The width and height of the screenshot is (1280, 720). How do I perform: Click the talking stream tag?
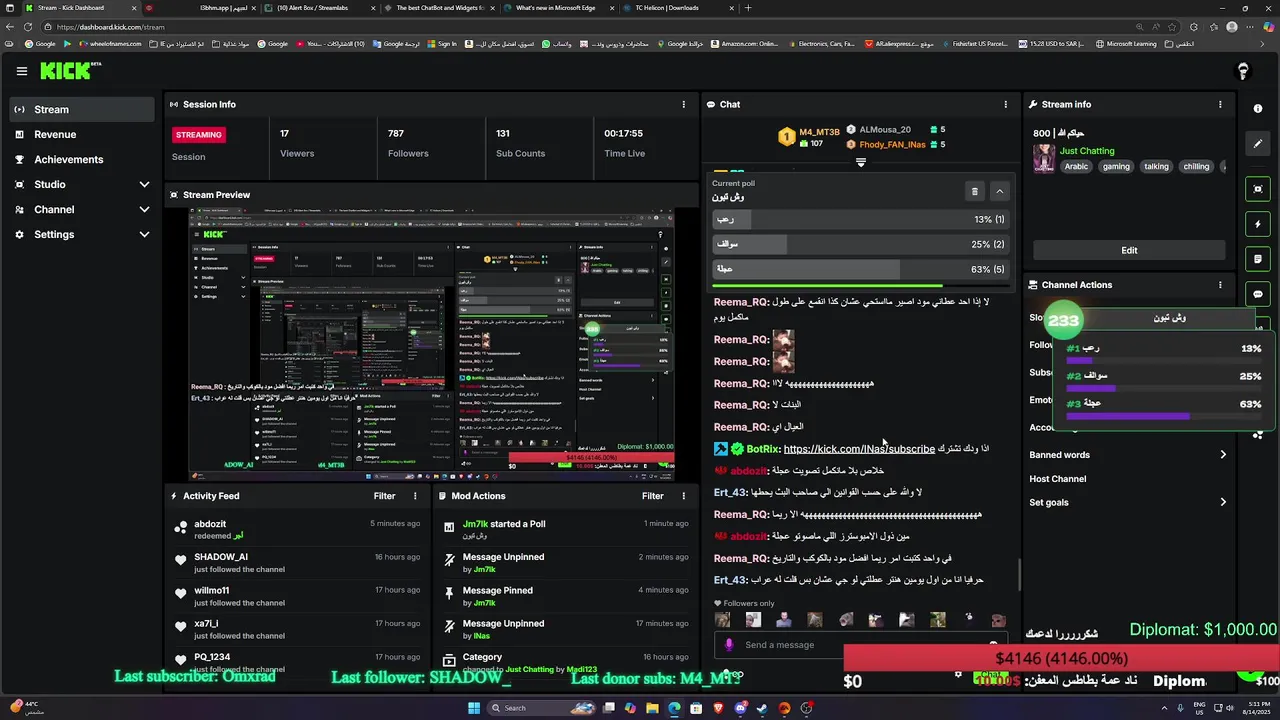(1156, 167)
